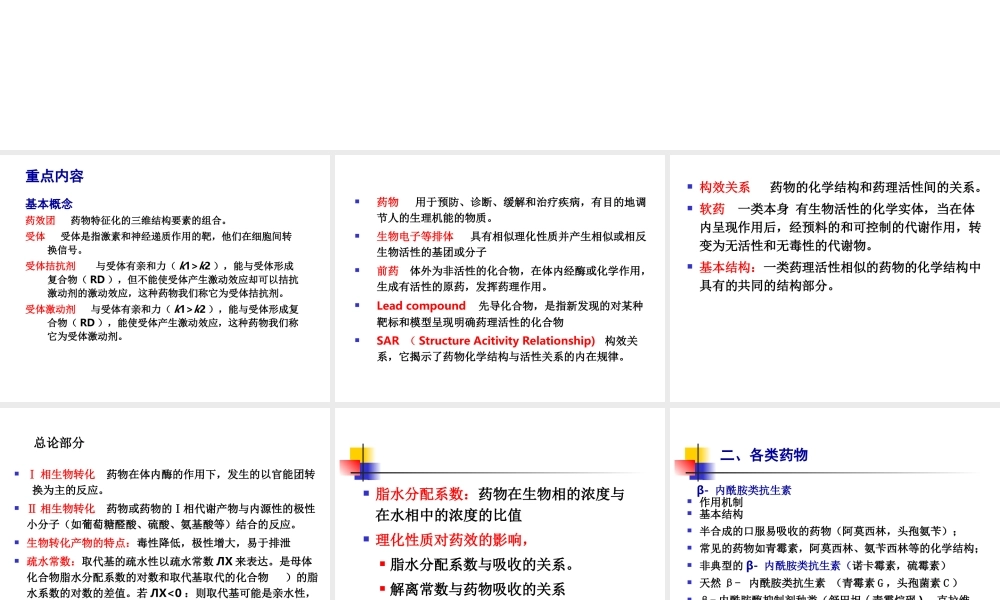Click the bullet marker next to 构效关系
This screenshot has width=1000, height=600.
pyautogui.click(x=690, y=186)
